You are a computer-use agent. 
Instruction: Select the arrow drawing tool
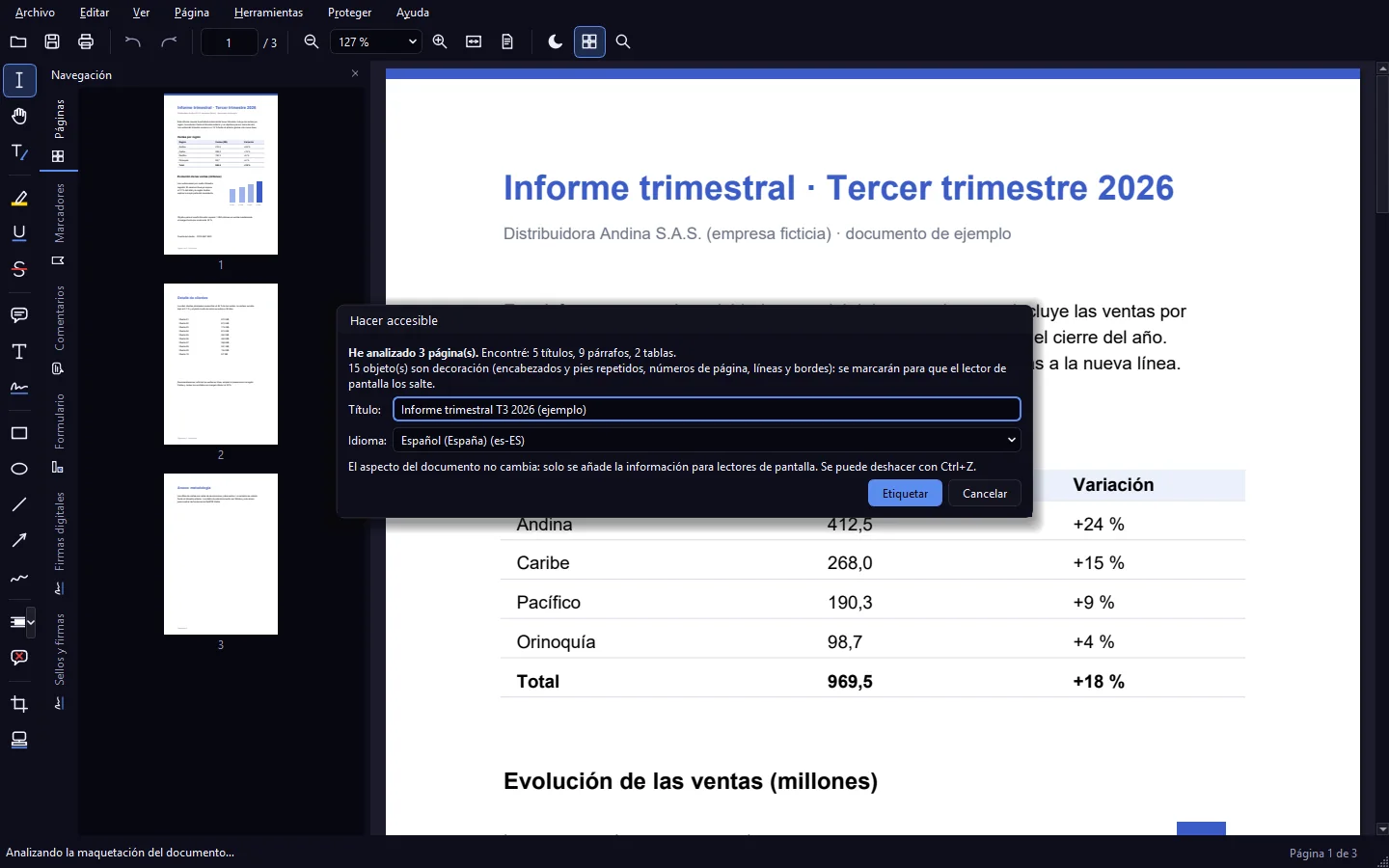coord(19,540)
